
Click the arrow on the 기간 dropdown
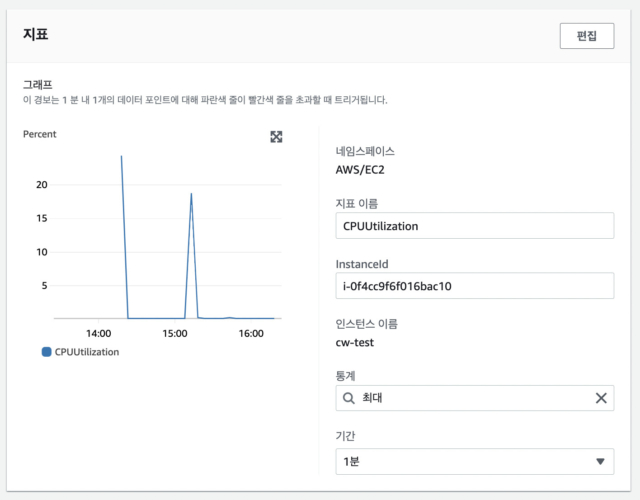[x=600, y=461]
